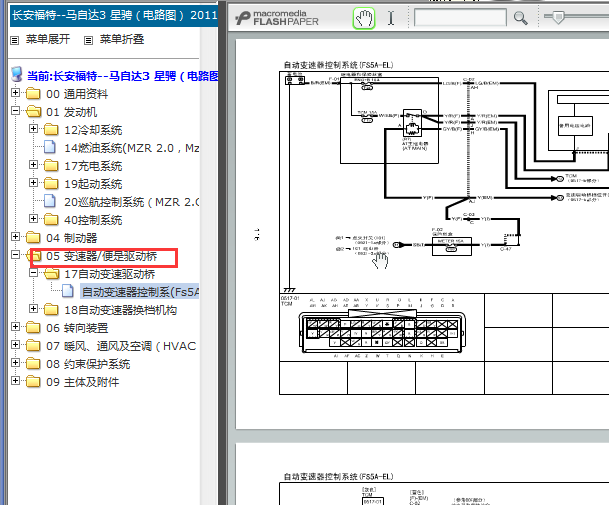Expand all menus via 菜单展开
This screenshot has height=505, width=609.
coord(48,39)
